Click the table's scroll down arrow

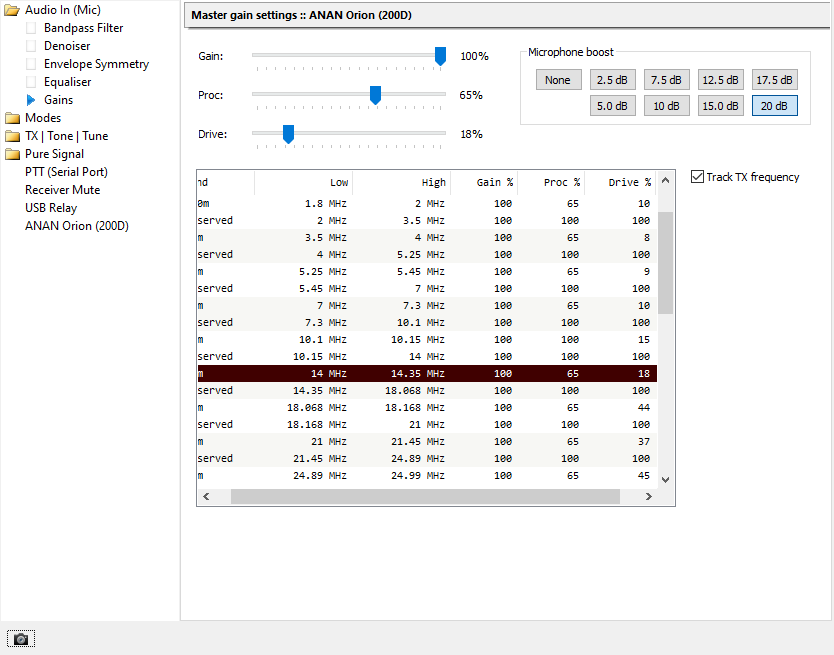[x=665, y=480]
